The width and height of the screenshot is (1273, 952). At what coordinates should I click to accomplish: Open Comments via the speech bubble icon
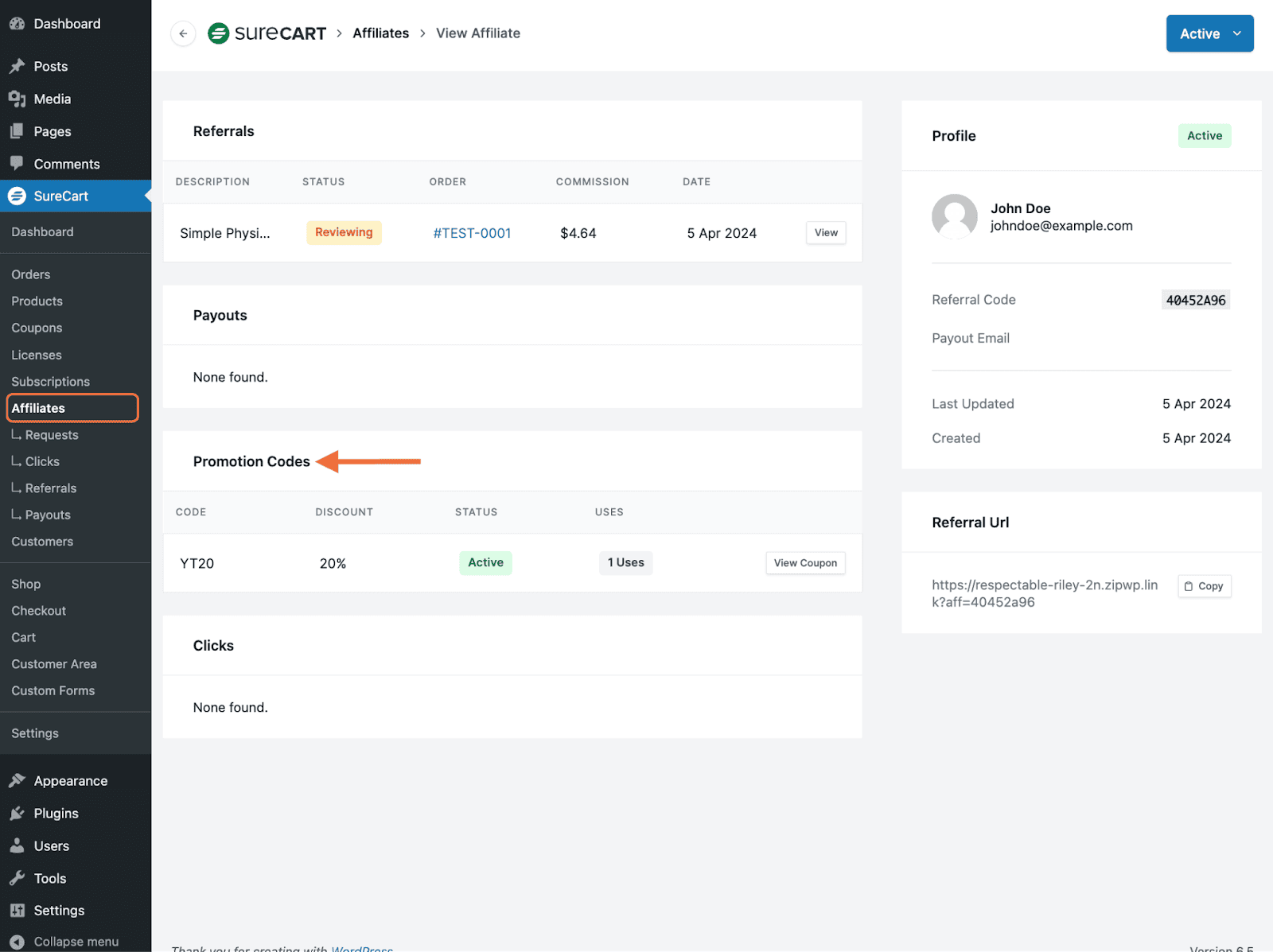18,164
